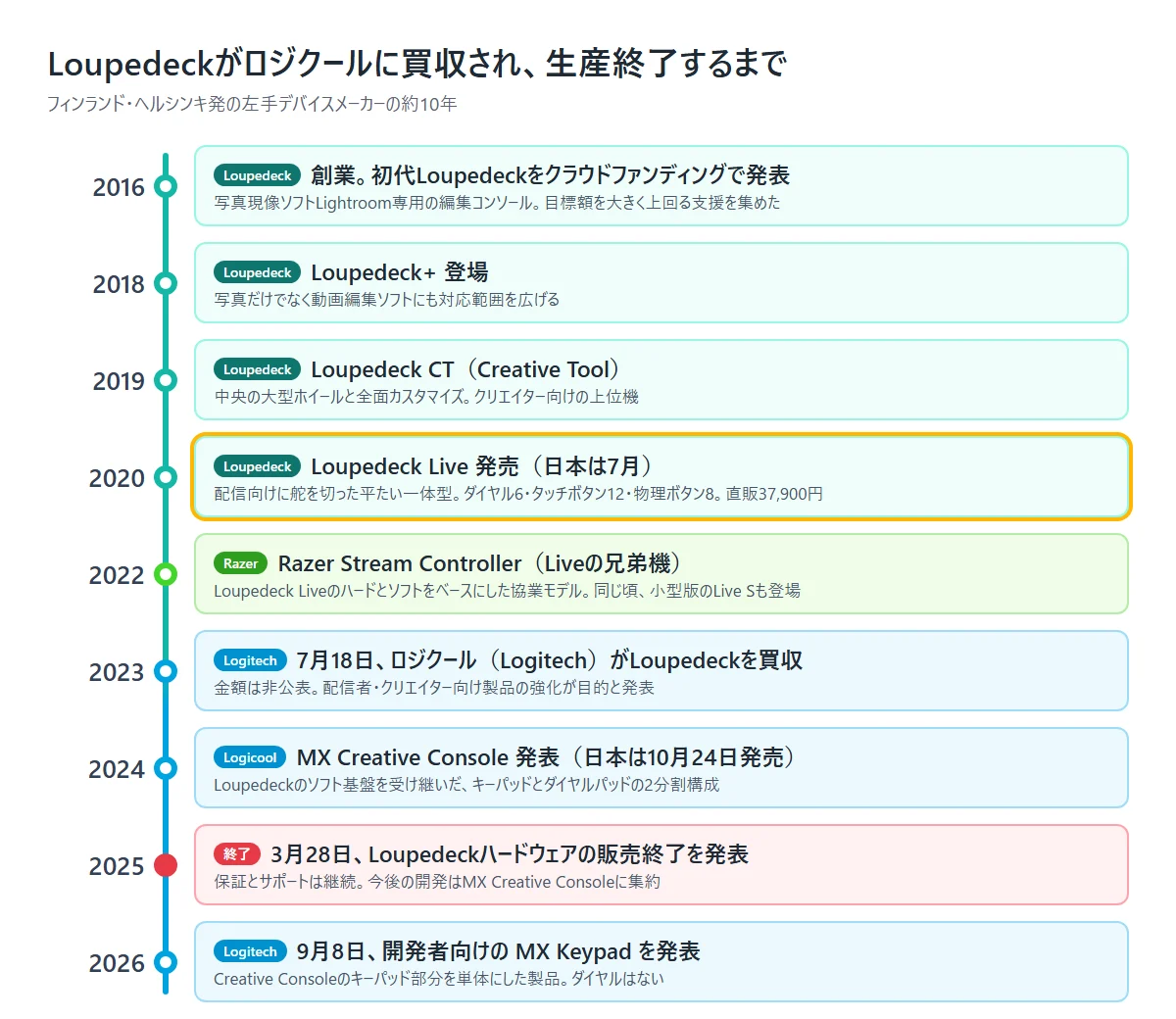The width and height of the screenshot is (1176, 1019).
Task: Click the title 創業。初代Loupedeckをクラウドファンディングで発表
Action: point(551,175)
